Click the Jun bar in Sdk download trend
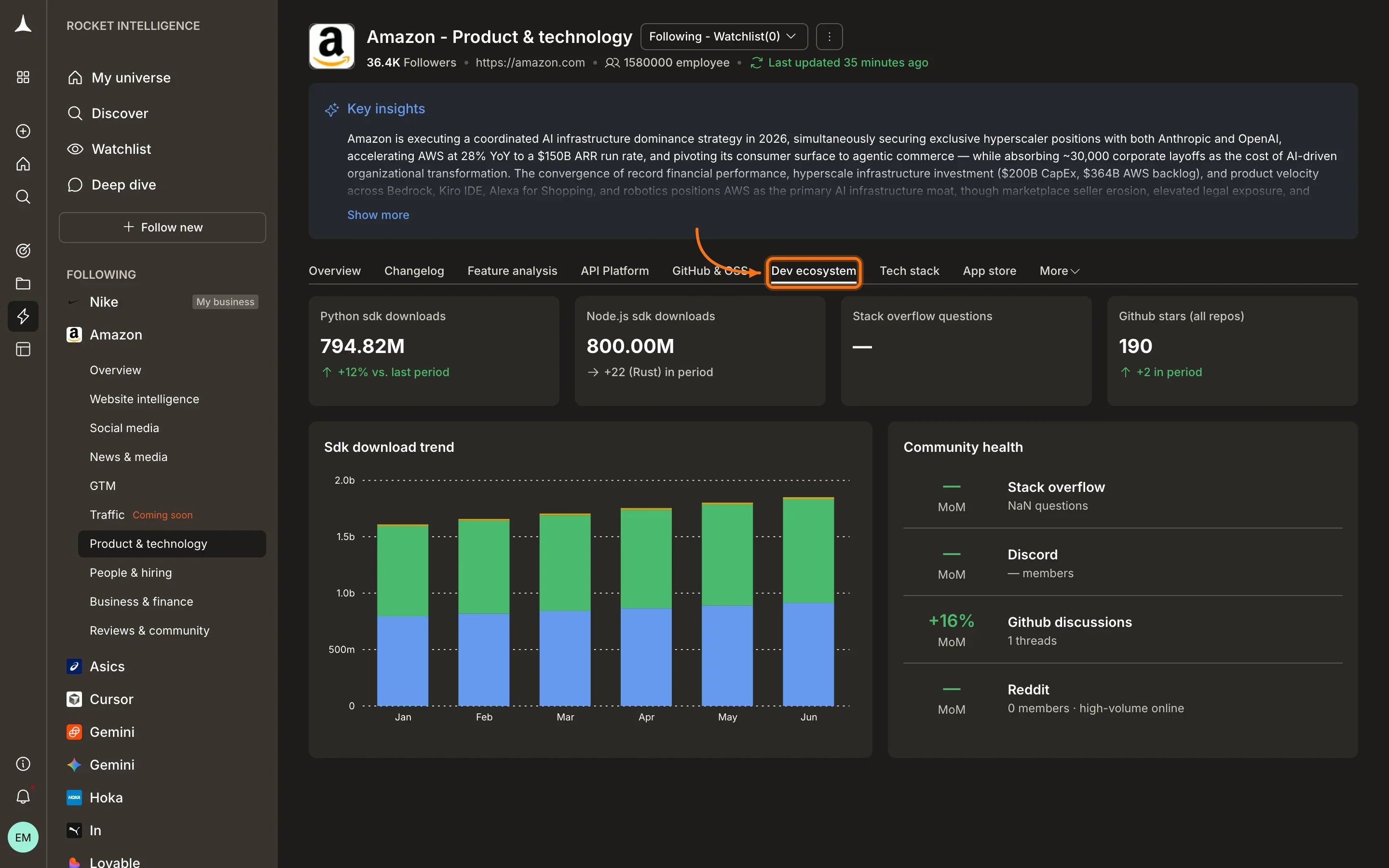This screenshot has width=1389, height=868. pos(808,601)
